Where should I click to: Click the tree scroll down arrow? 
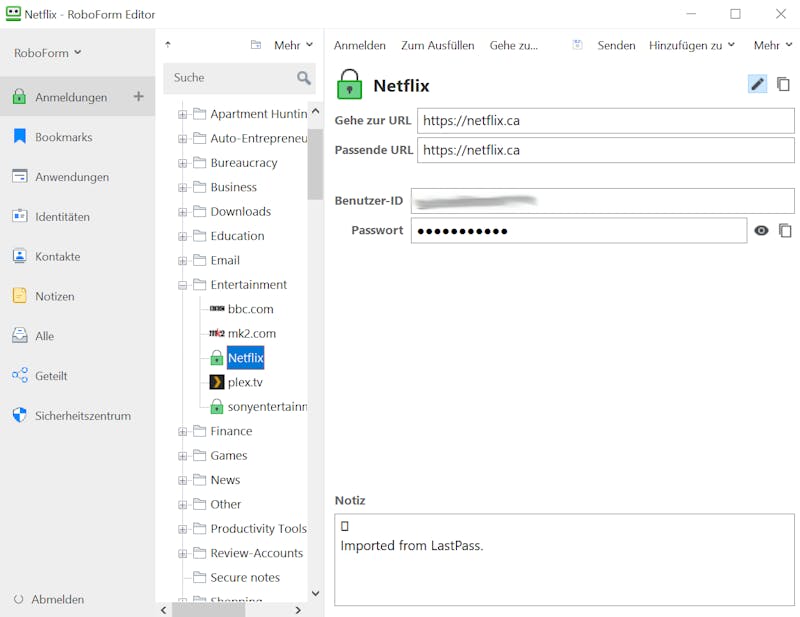[x=315, y=593]
